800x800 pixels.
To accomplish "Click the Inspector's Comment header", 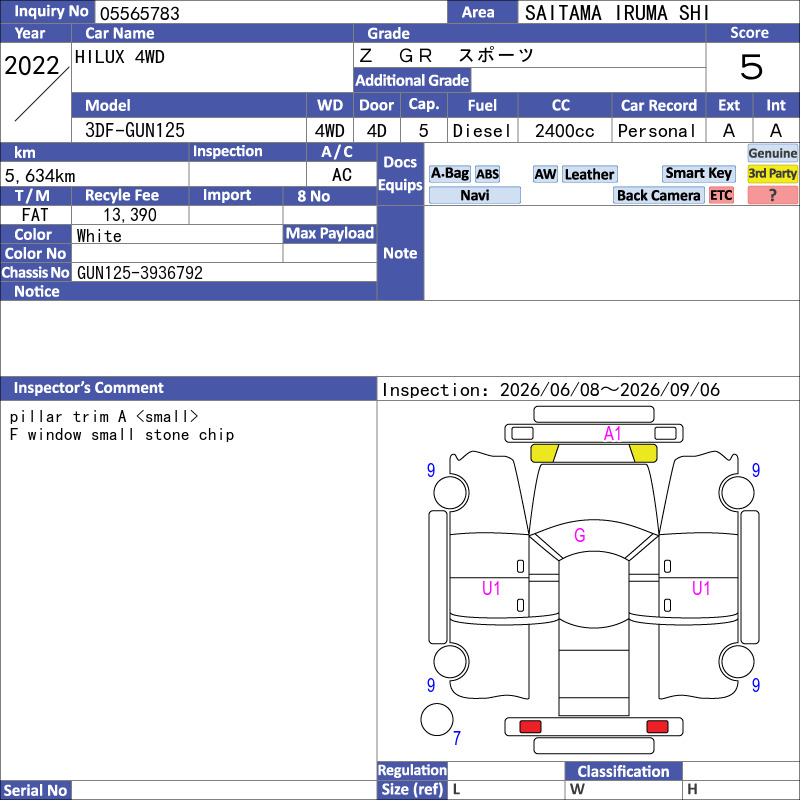I will point(188,388).
